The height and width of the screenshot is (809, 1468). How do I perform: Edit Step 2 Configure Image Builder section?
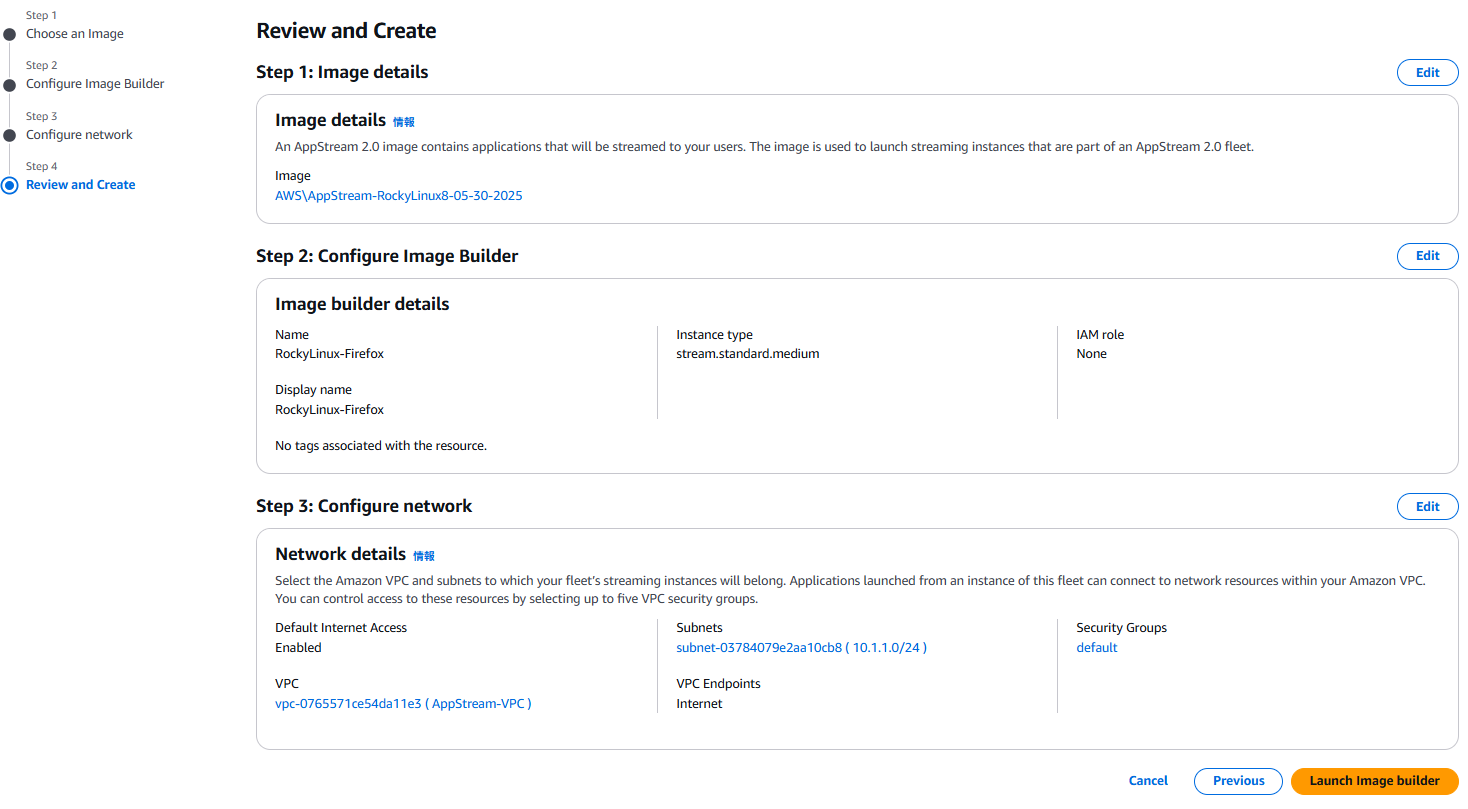(1427, 256)
